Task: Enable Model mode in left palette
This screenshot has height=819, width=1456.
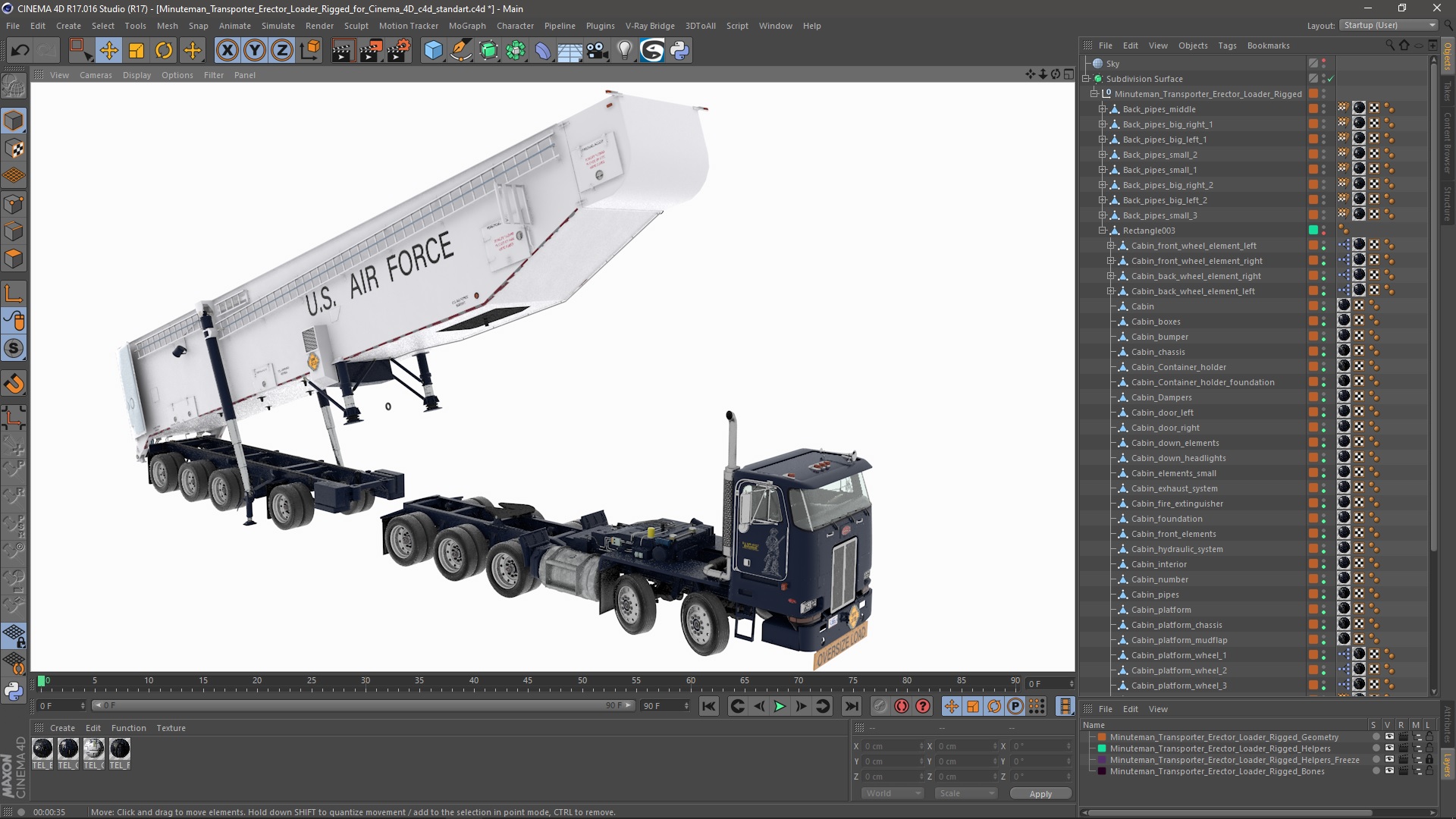Action: [x=14, y=121]
